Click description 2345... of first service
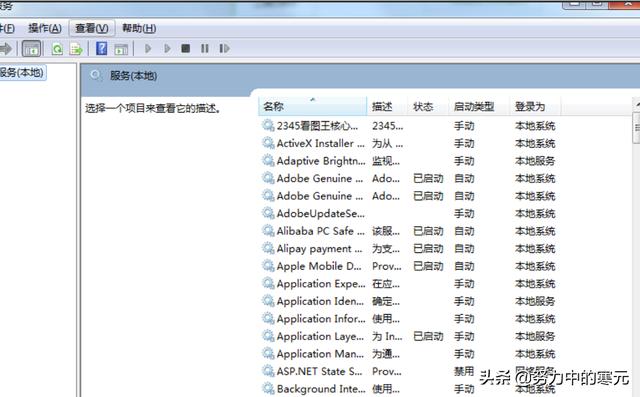Image resolution: width=640 pixels, height=397 pixels. [x=387, y=126]
